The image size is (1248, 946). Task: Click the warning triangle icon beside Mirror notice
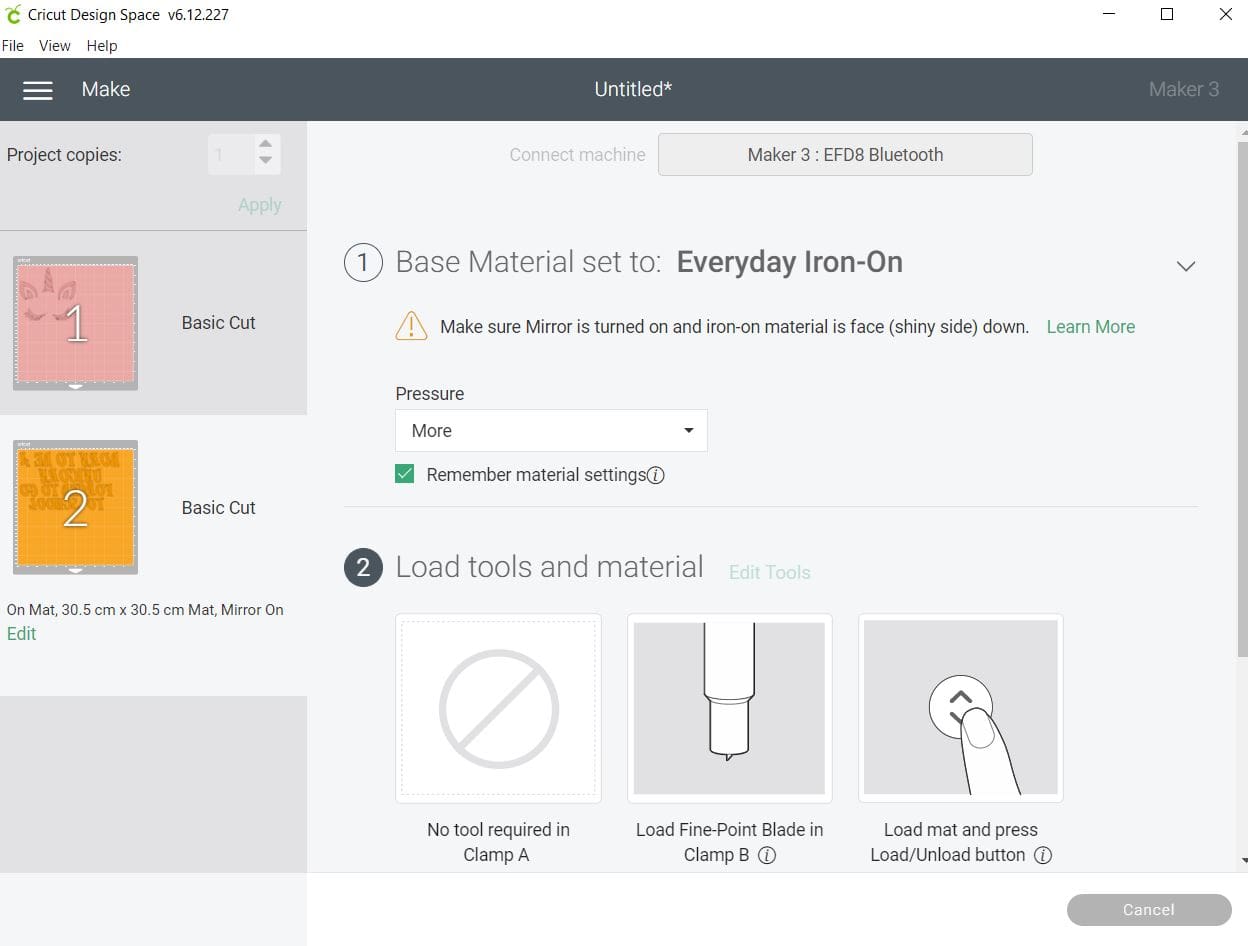pos(411,326)
